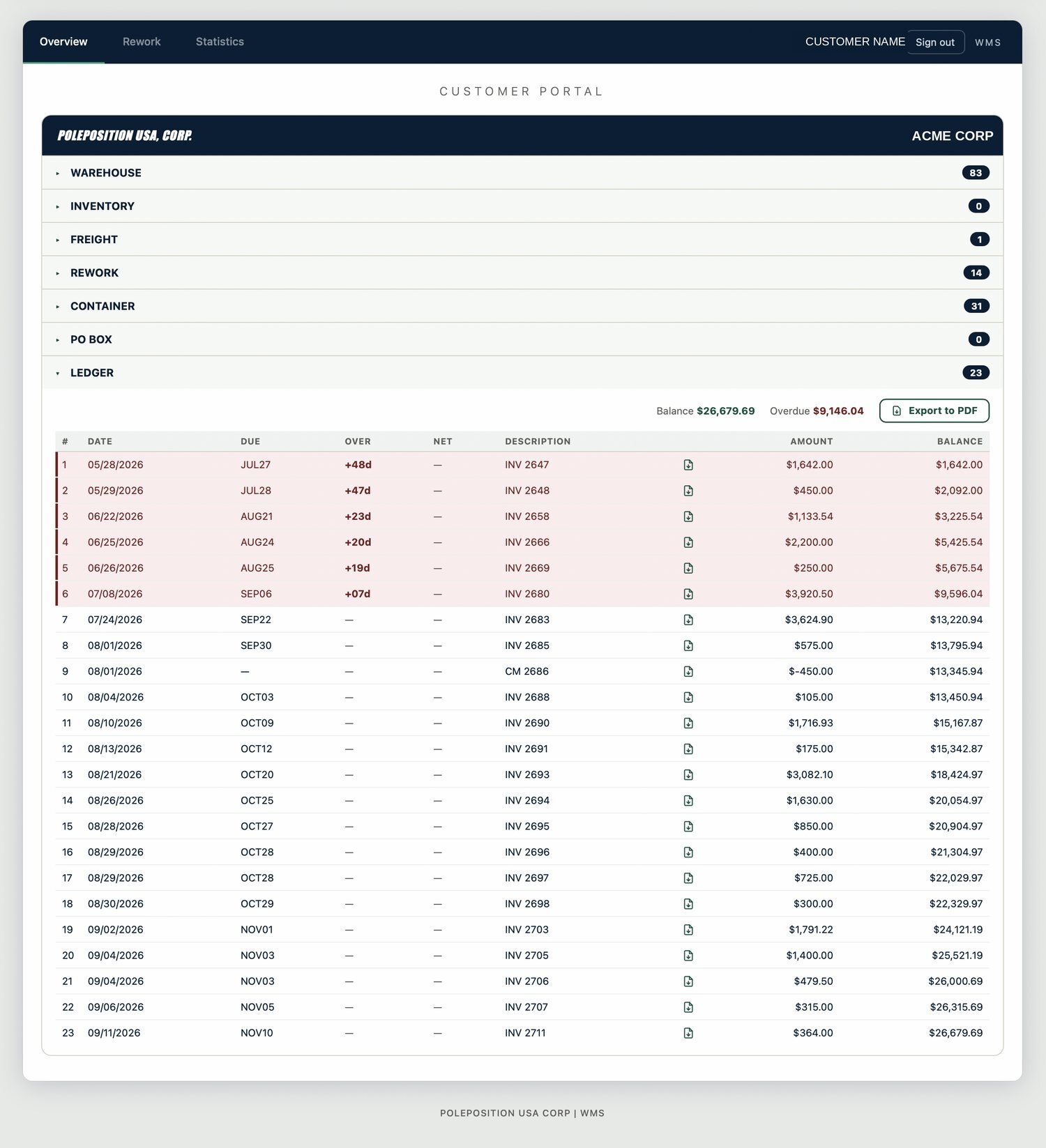Click the WAREHOUSE count badge 83
Viewport: 1046px width, 1148px height.
coord(976,173)
